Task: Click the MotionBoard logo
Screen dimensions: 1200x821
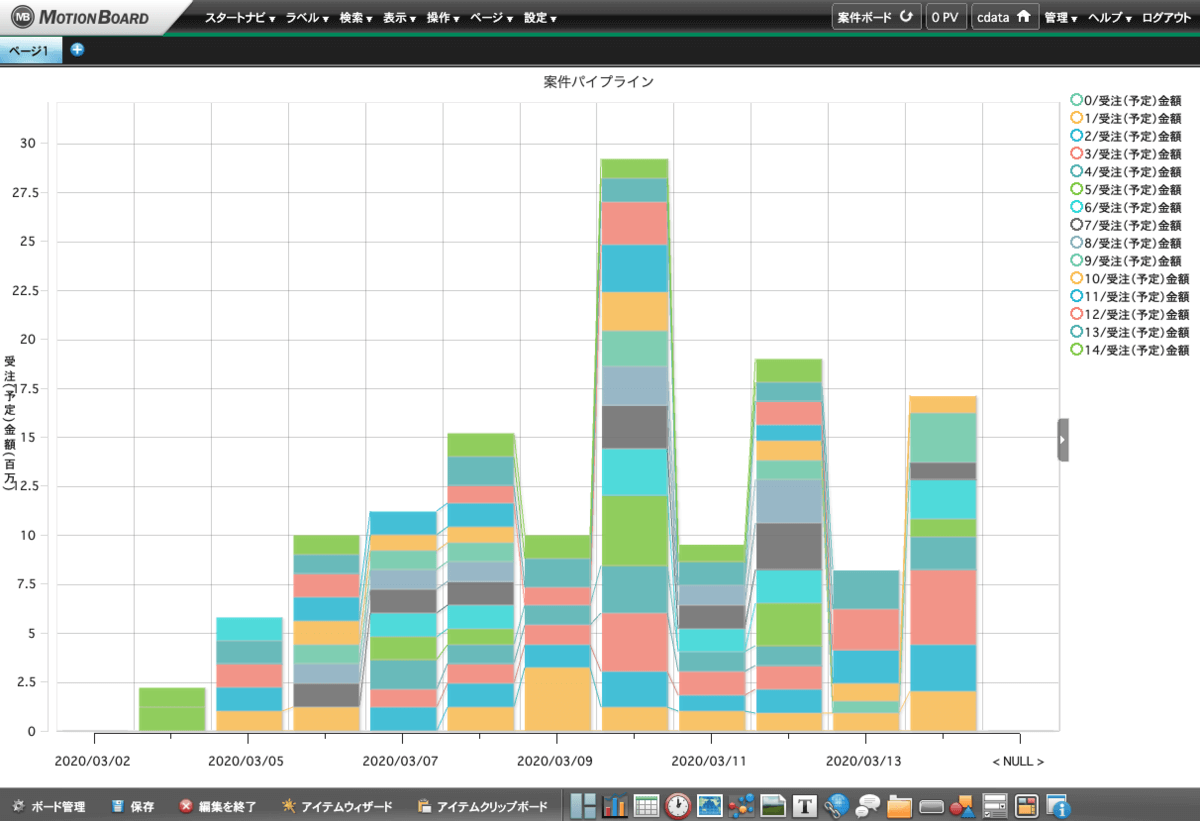Action: tap(80, 17)
